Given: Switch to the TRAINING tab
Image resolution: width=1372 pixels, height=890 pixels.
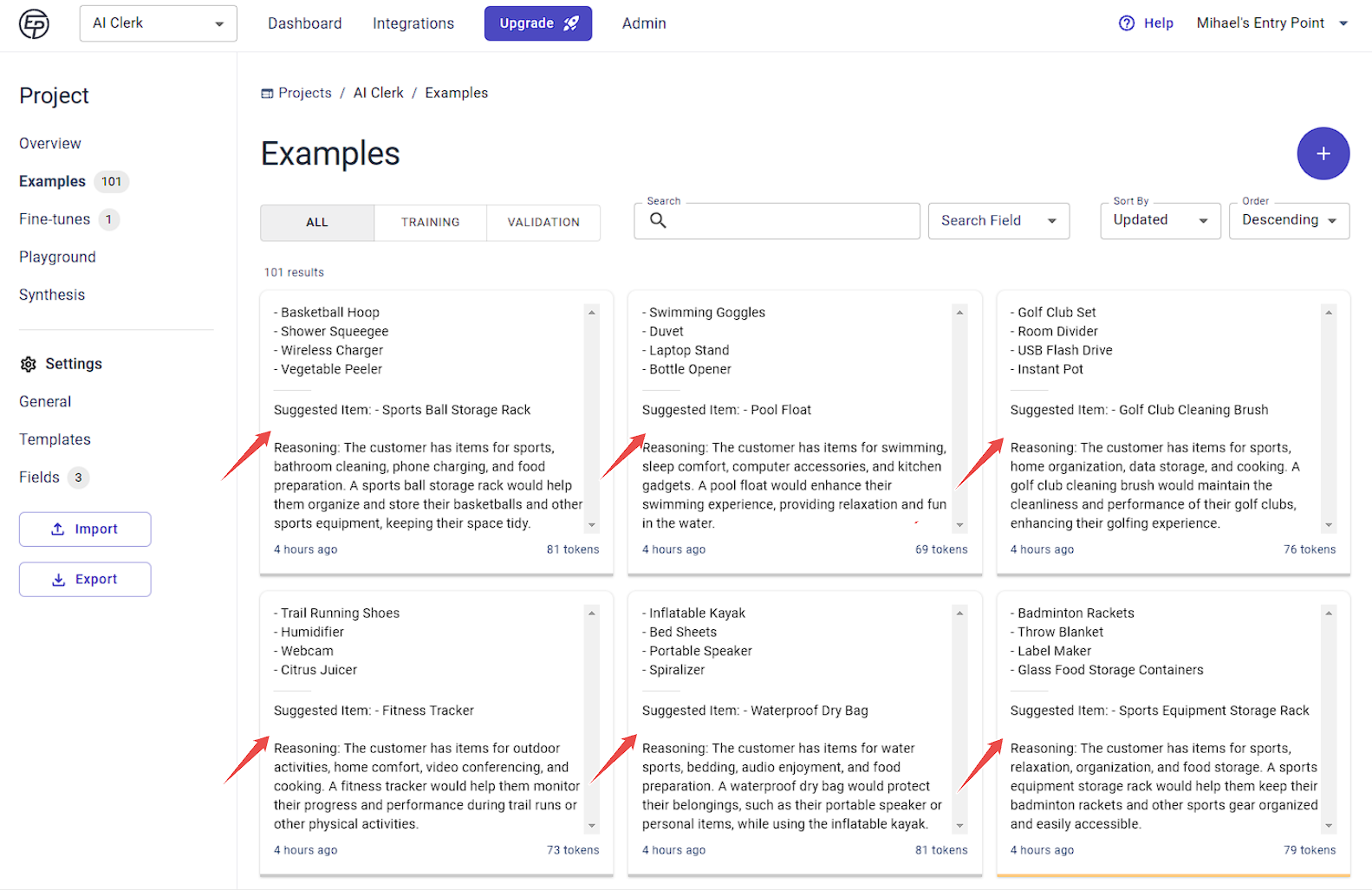Looking at the screenshot, I should point(430,223).
